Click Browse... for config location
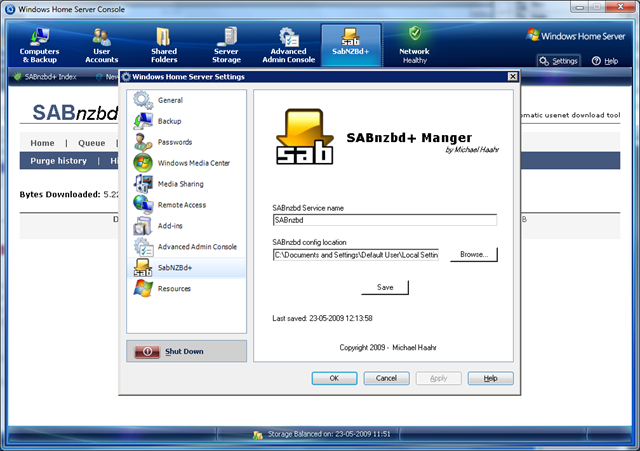The image size is (640, 451). coord(474,254)
